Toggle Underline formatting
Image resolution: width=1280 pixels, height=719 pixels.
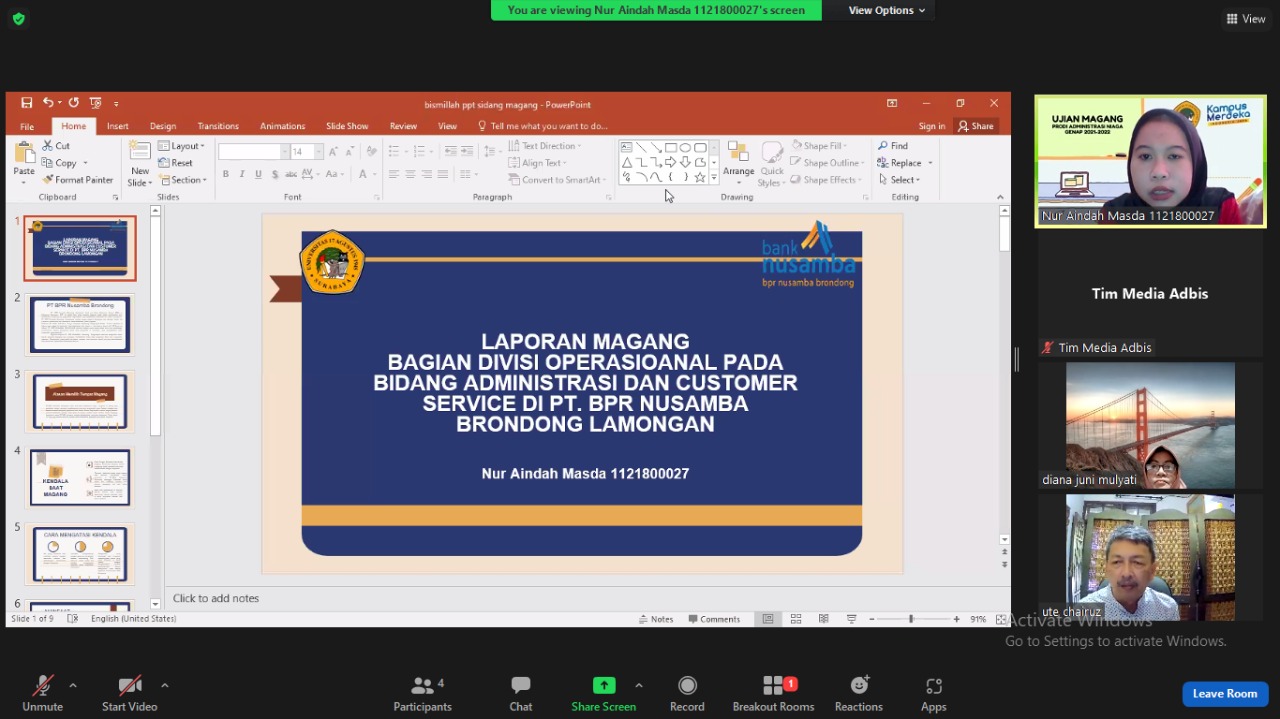pyautogui.click(x=258, y=174)
